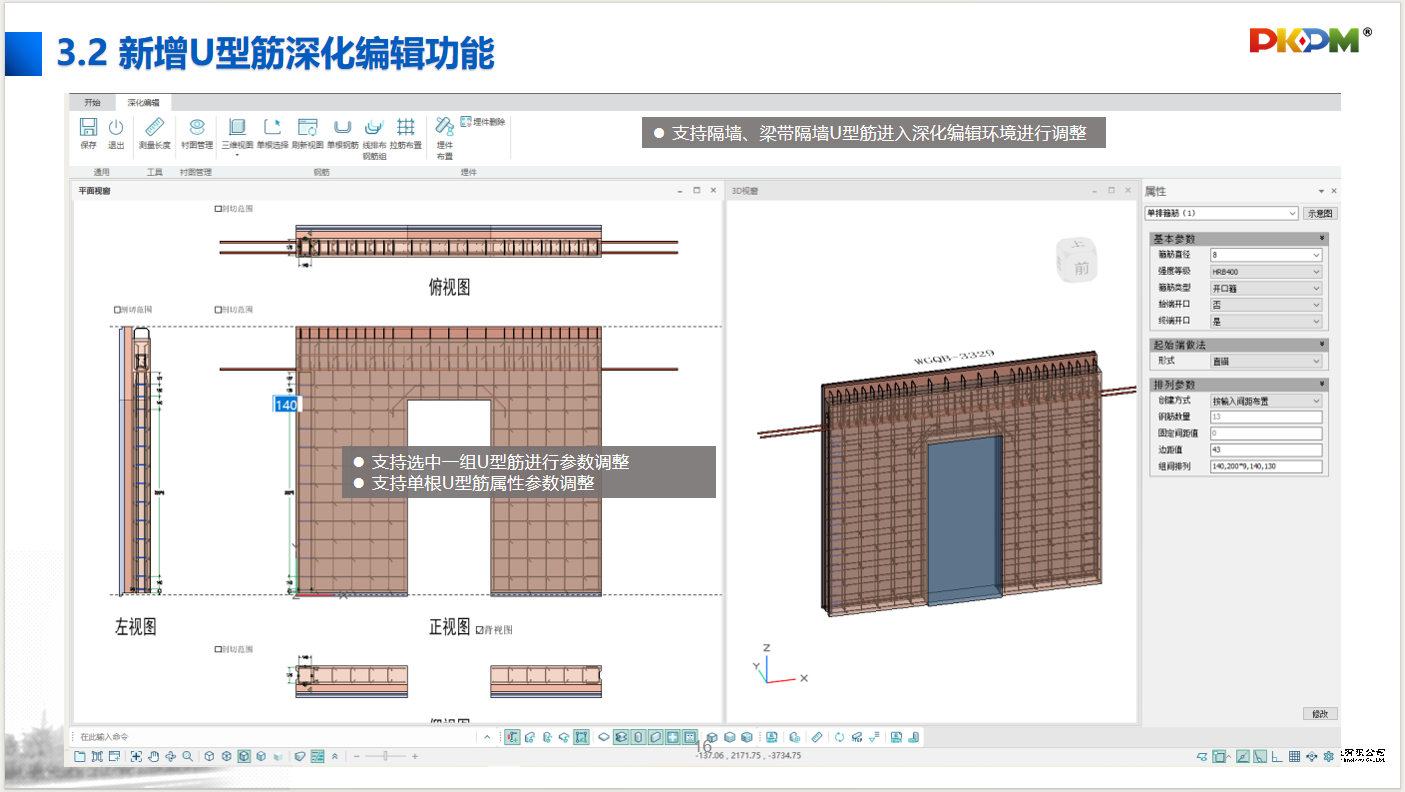Screen dimensions: 1405x792
Task: Select the 测量长度 measure tool
Action: click(x=154, y=128)
